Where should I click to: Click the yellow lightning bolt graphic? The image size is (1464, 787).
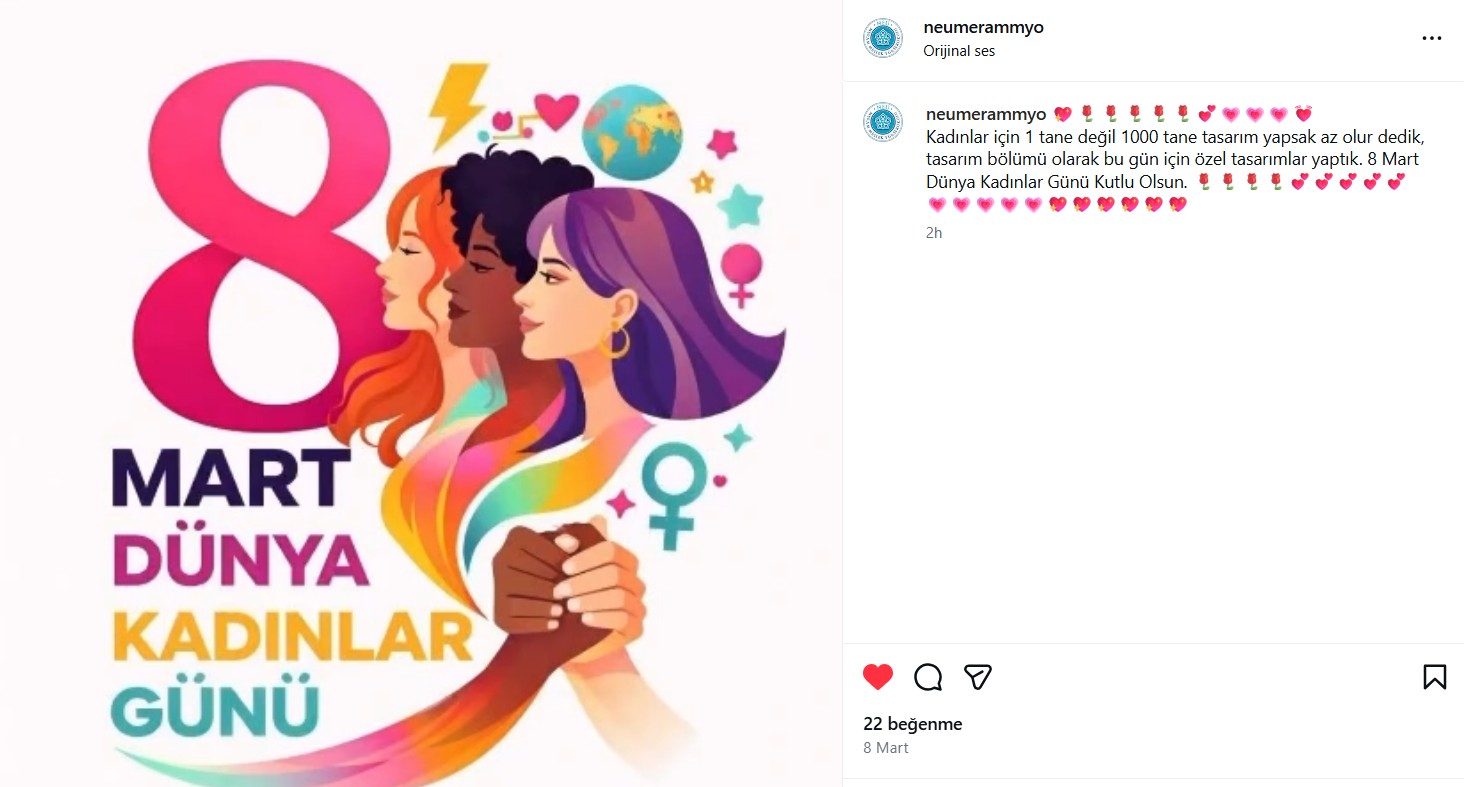point(456,105)
